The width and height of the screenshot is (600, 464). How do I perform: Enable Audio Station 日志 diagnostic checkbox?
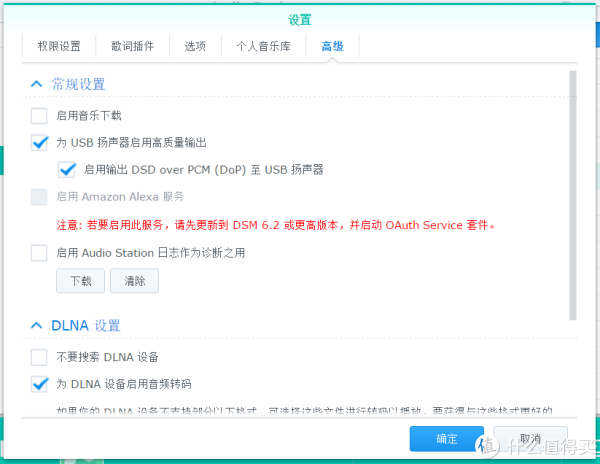[39, 253]
